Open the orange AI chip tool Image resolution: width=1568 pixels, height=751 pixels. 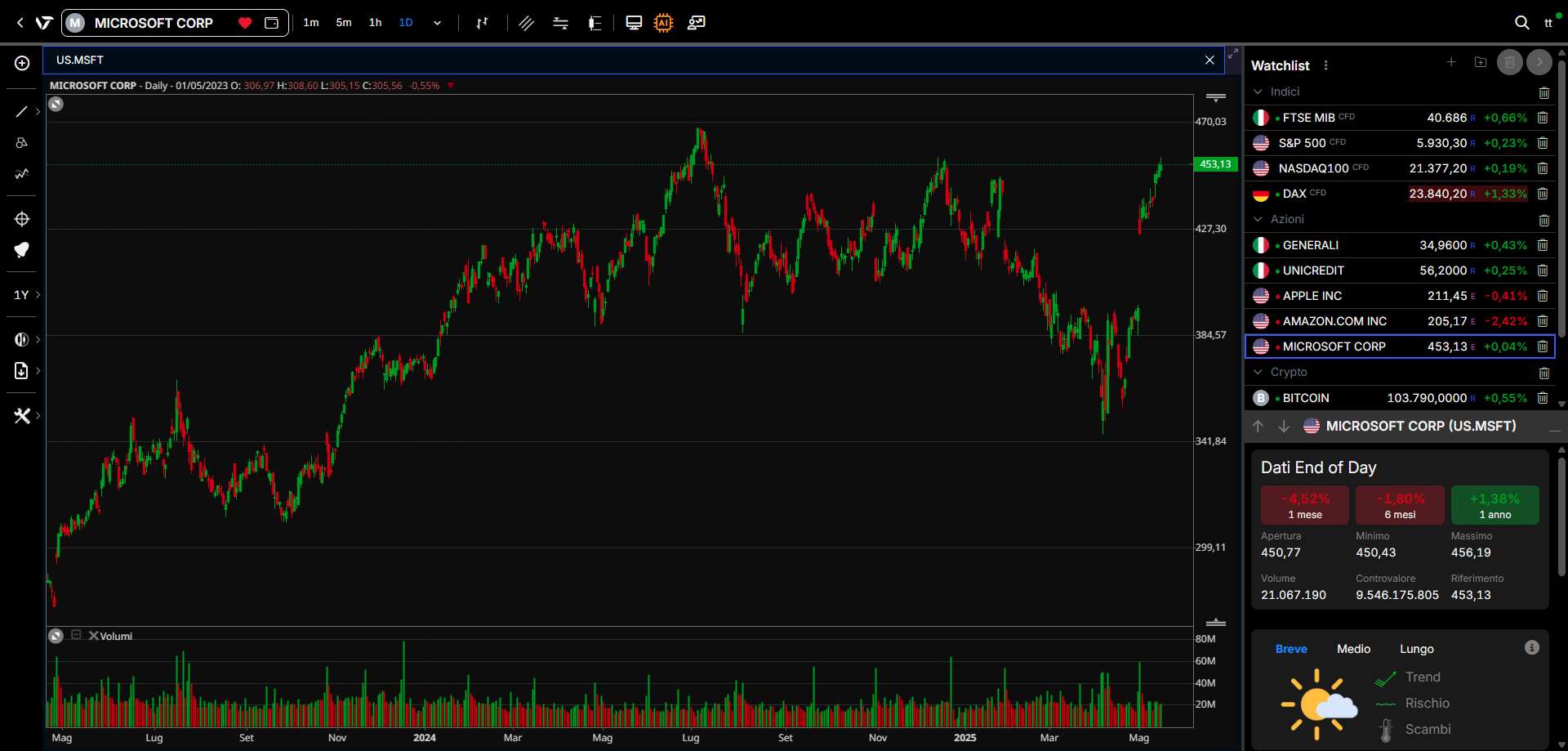click(x=664, y=23)
